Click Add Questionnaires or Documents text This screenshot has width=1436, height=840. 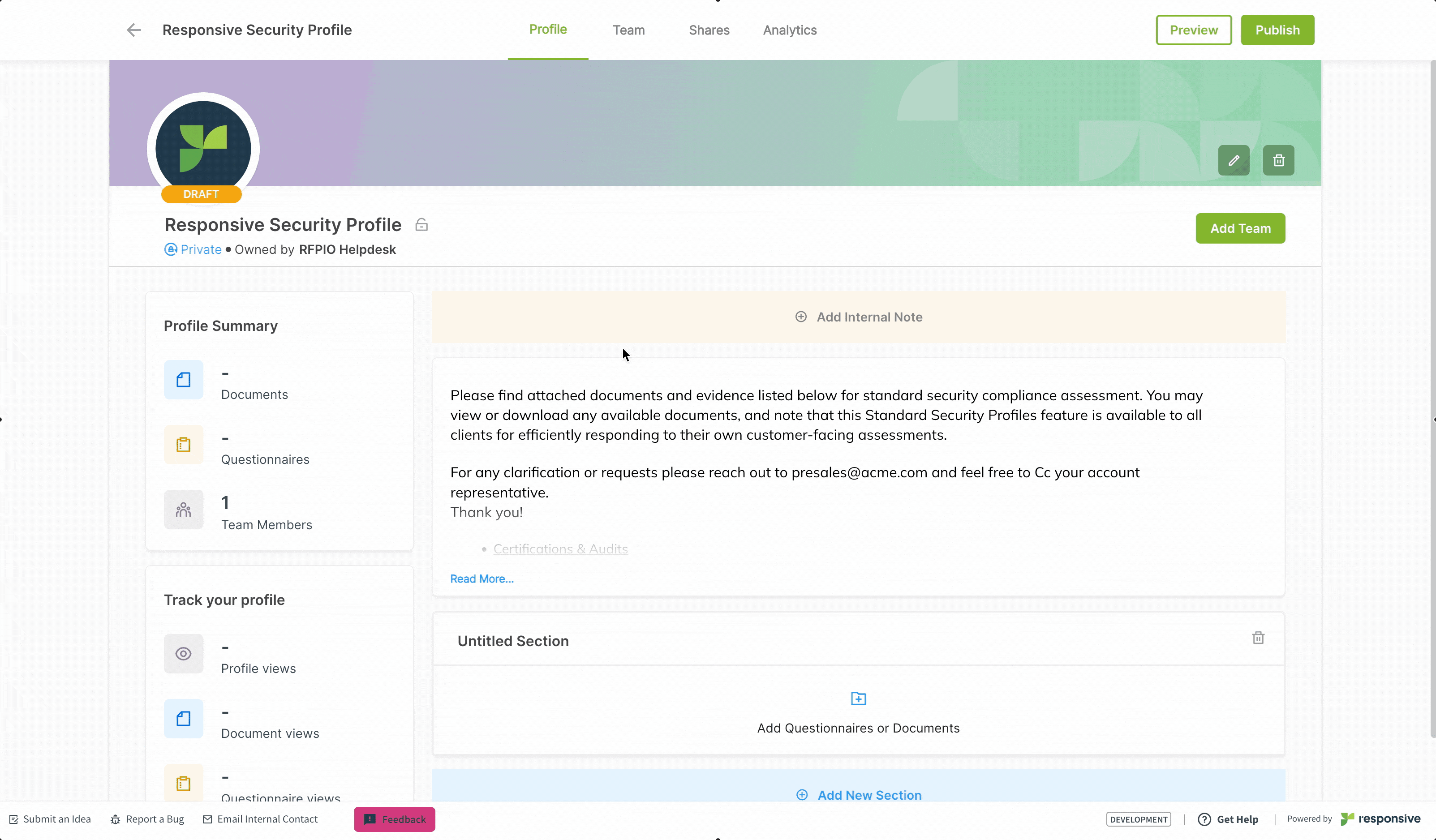click(858, 728)
